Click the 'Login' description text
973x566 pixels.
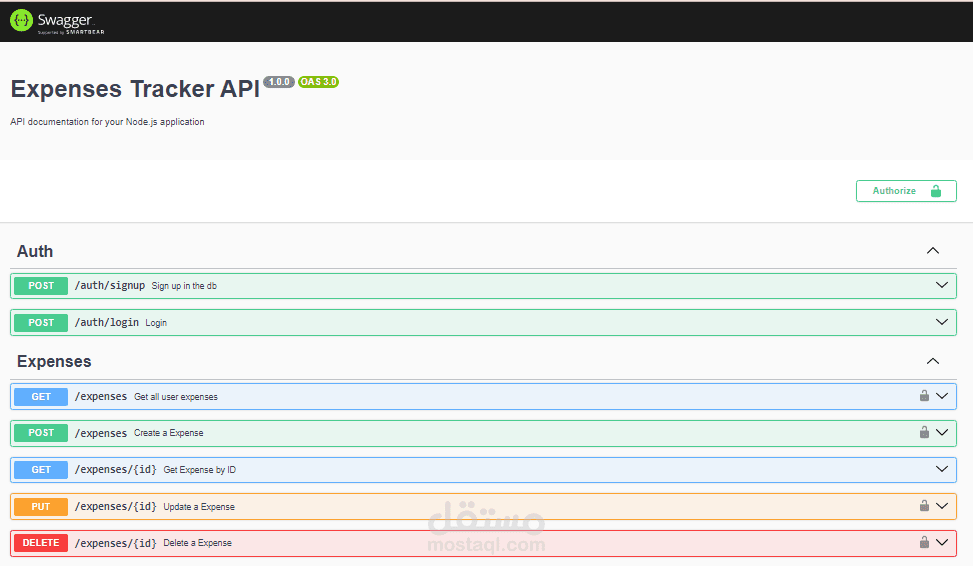(x=156, y=323)
